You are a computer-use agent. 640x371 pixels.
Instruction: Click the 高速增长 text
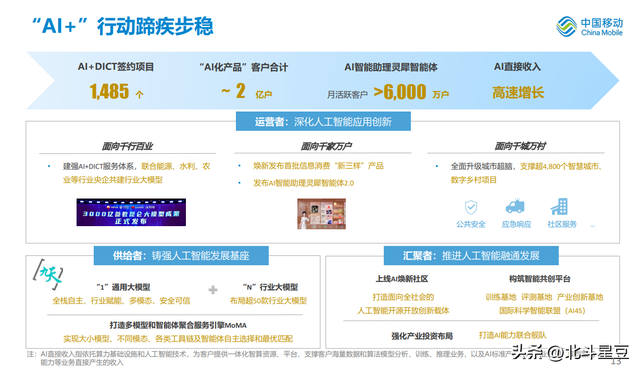[x=518, y=93]
